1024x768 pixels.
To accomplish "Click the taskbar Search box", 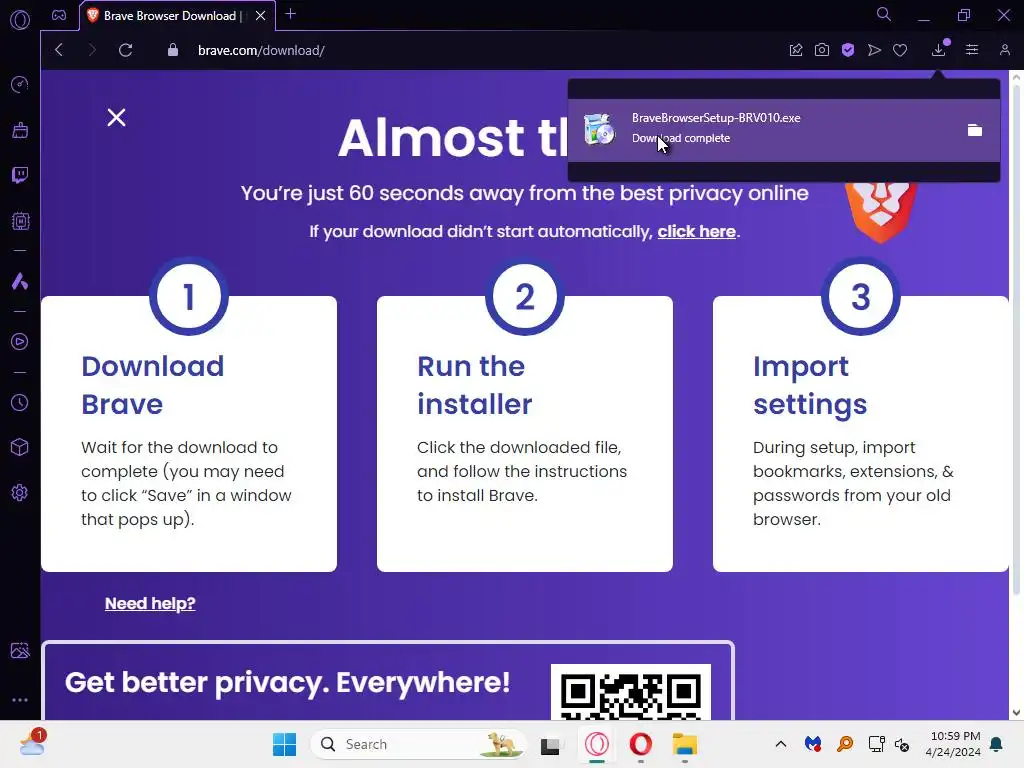I will 418,744.
